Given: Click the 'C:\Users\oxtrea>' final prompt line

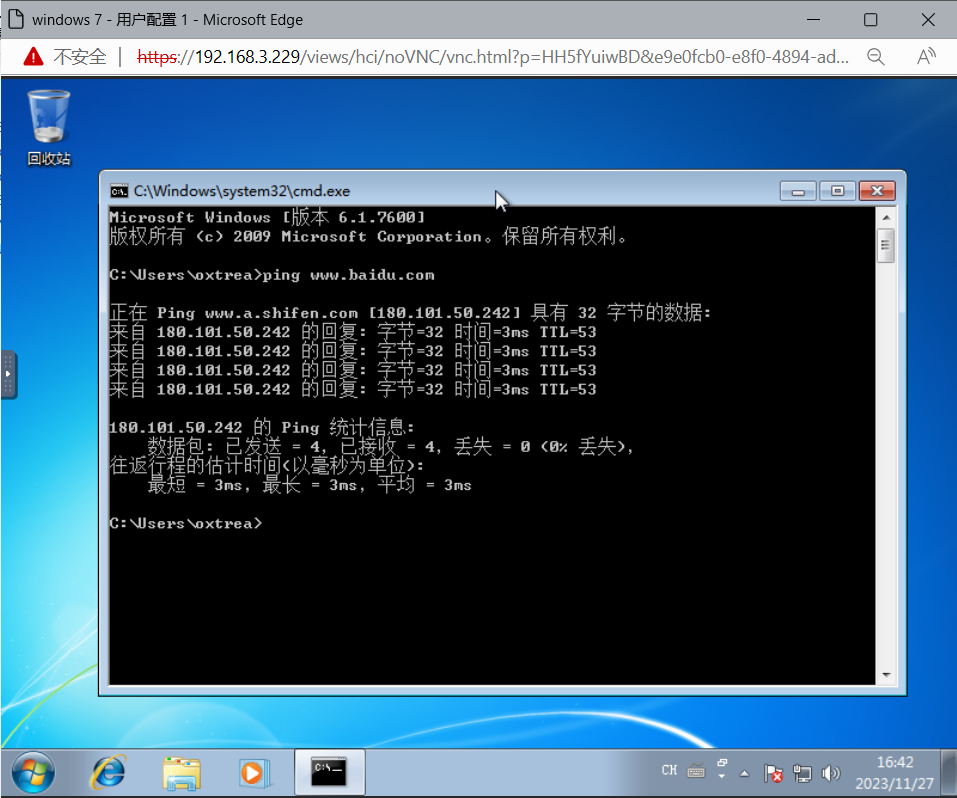Looking at the screenshot, I should [186, 523].
